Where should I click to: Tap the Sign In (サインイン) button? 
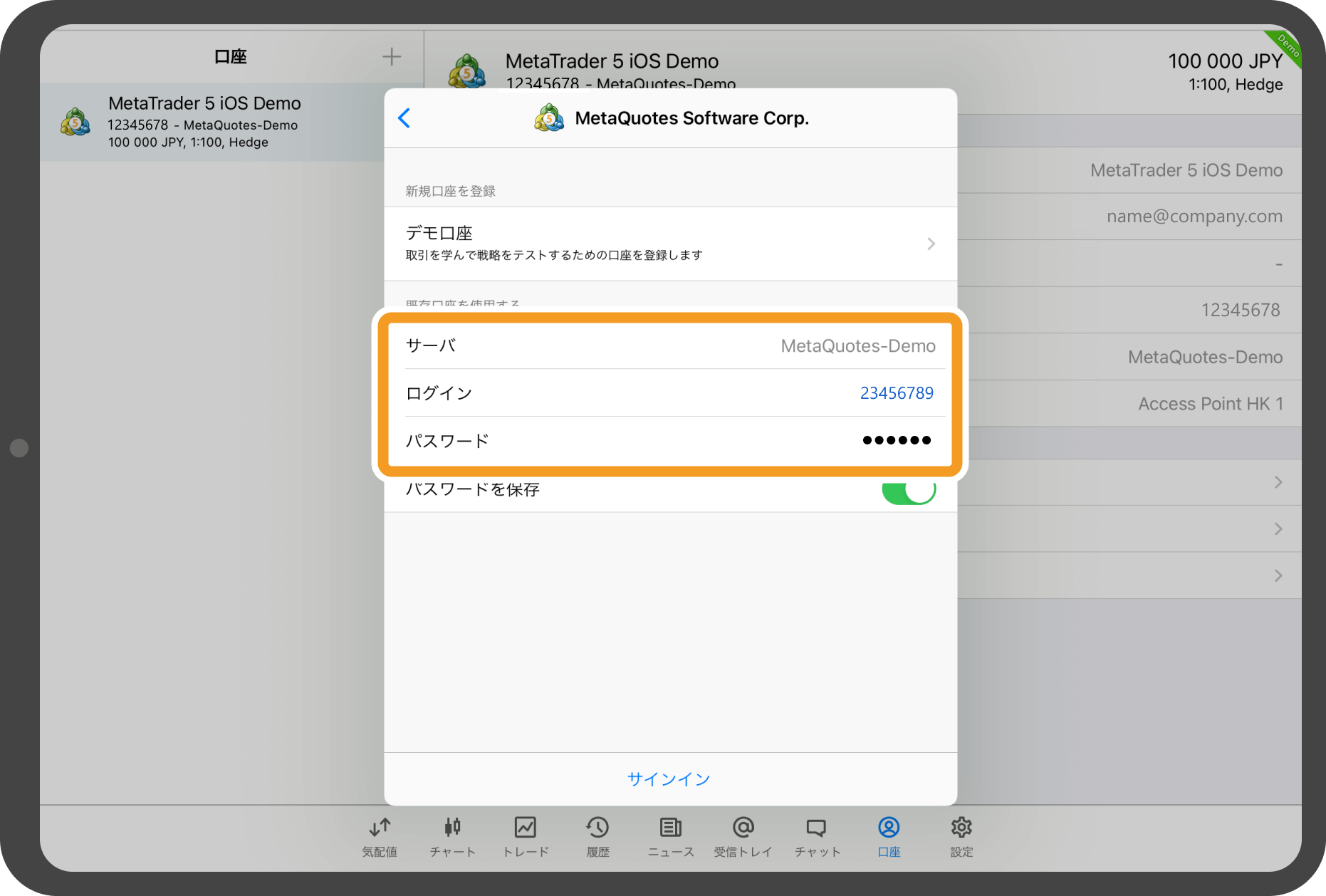pyautogui.click(x=669, y=779)
